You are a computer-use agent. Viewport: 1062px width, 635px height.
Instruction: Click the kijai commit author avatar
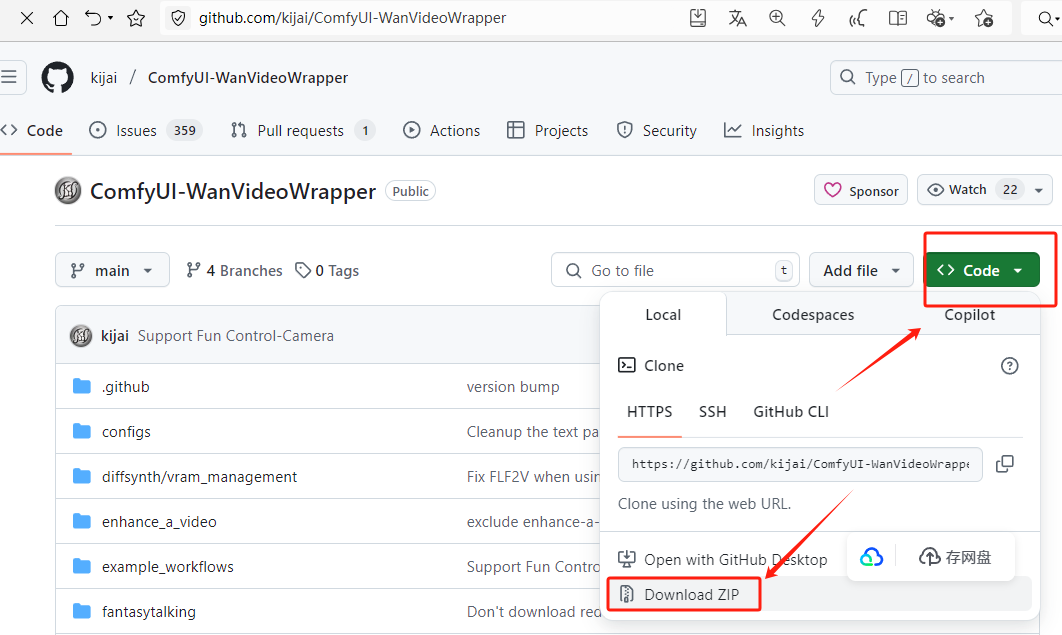pos(81,336)
